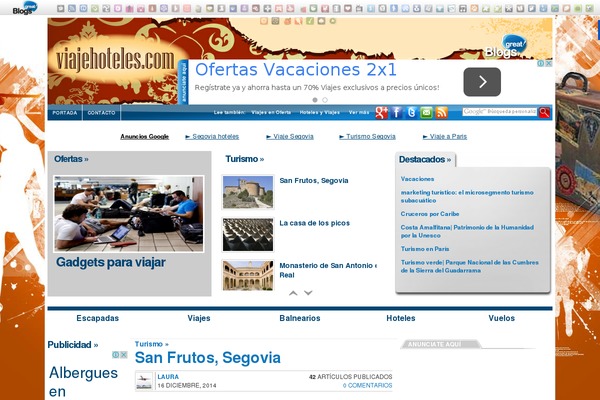Go to the Escapadas category
The image size is (600, 400).
click(98, 318)
